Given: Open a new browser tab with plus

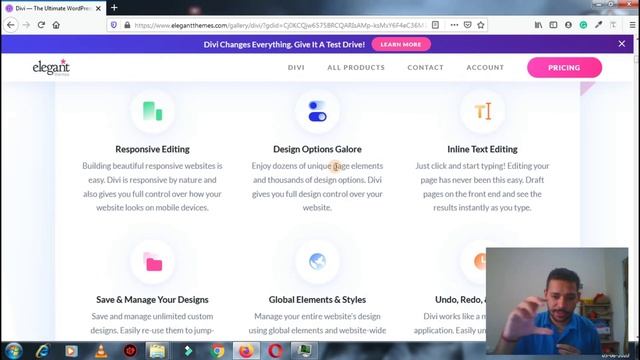Looking at the screenshot, I should point(114,7).
